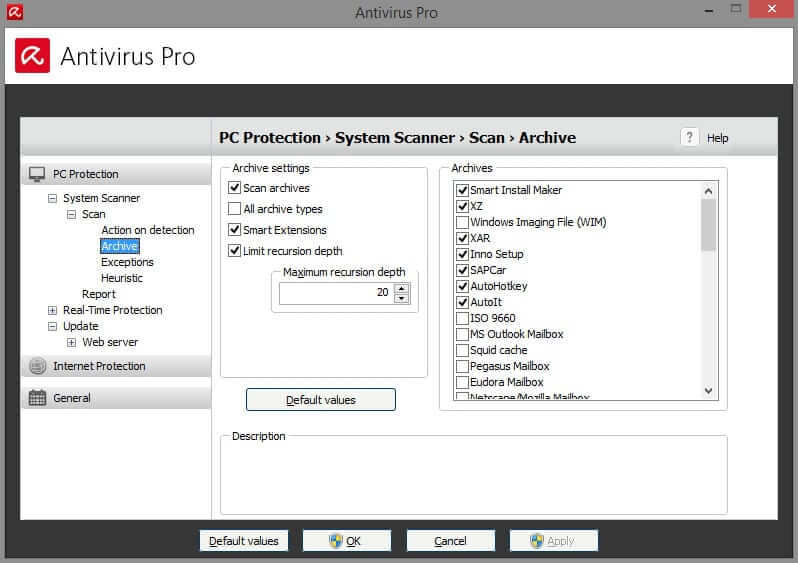Click Default values under Archive settings
798x563 pixels.
pos(321,400)
